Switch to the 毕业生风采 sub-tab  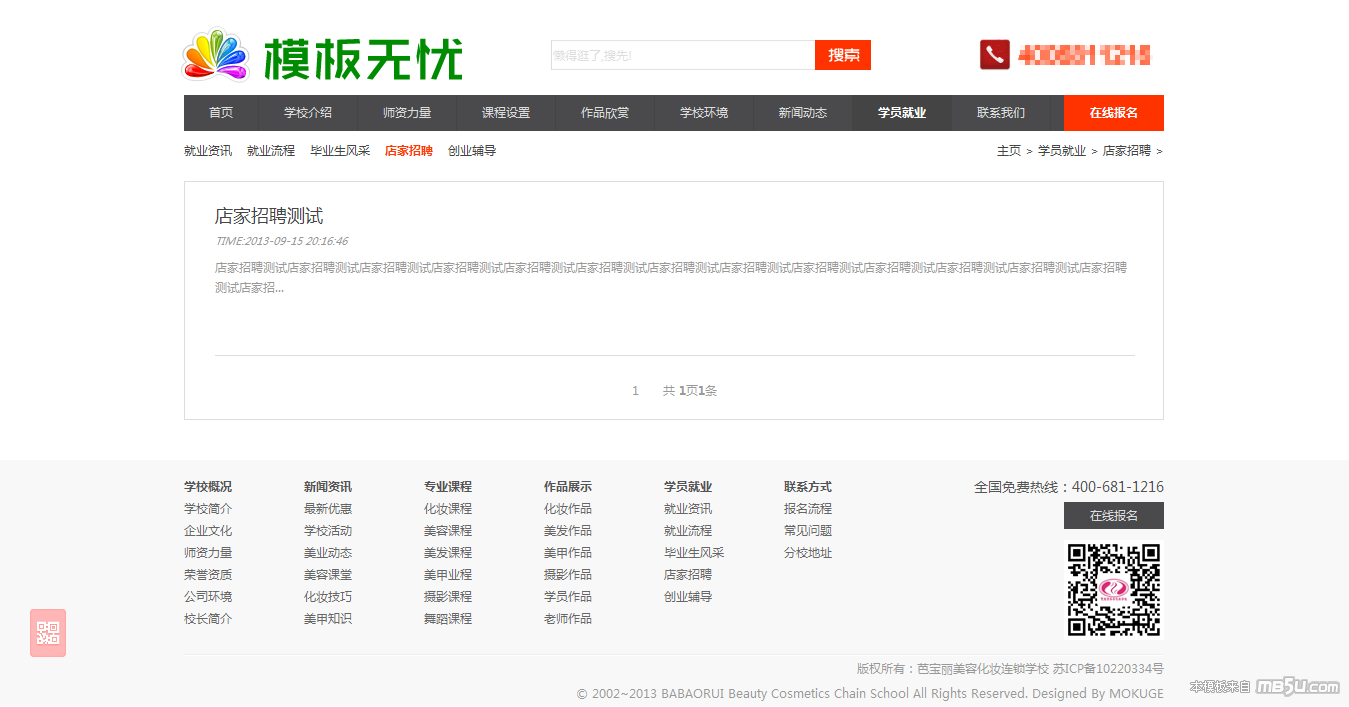[340, 151]
